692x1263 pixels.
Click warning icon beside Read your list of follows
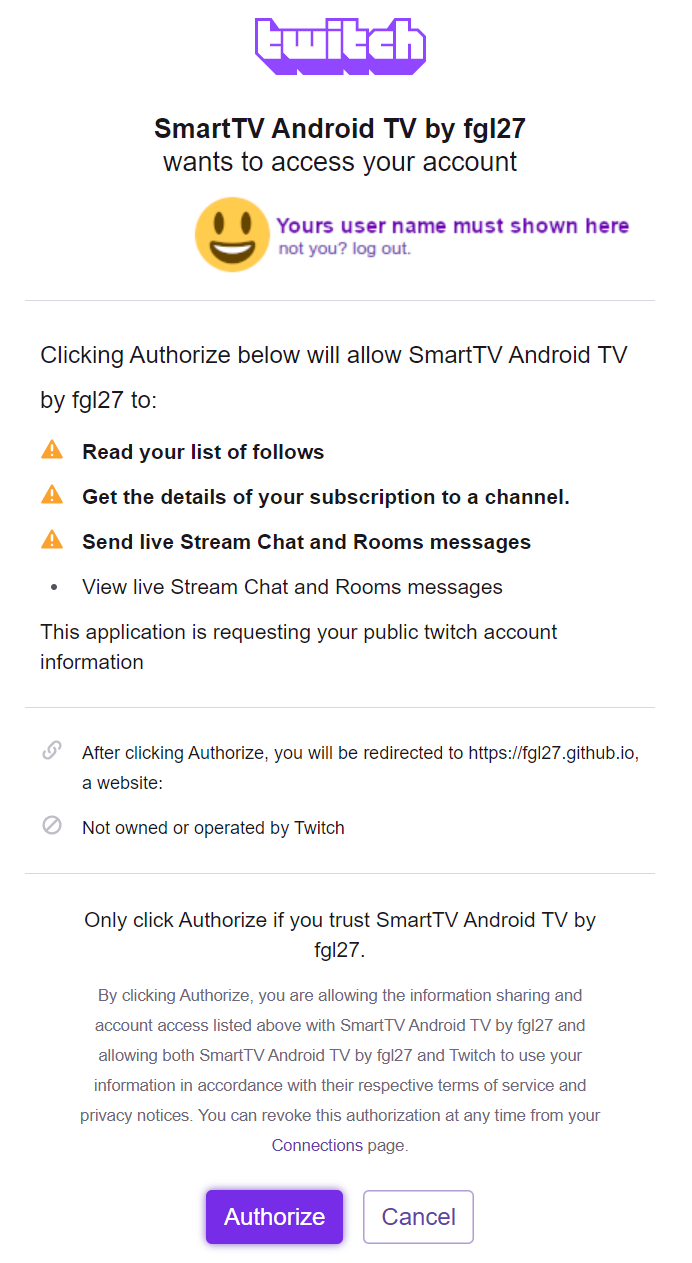52,451
